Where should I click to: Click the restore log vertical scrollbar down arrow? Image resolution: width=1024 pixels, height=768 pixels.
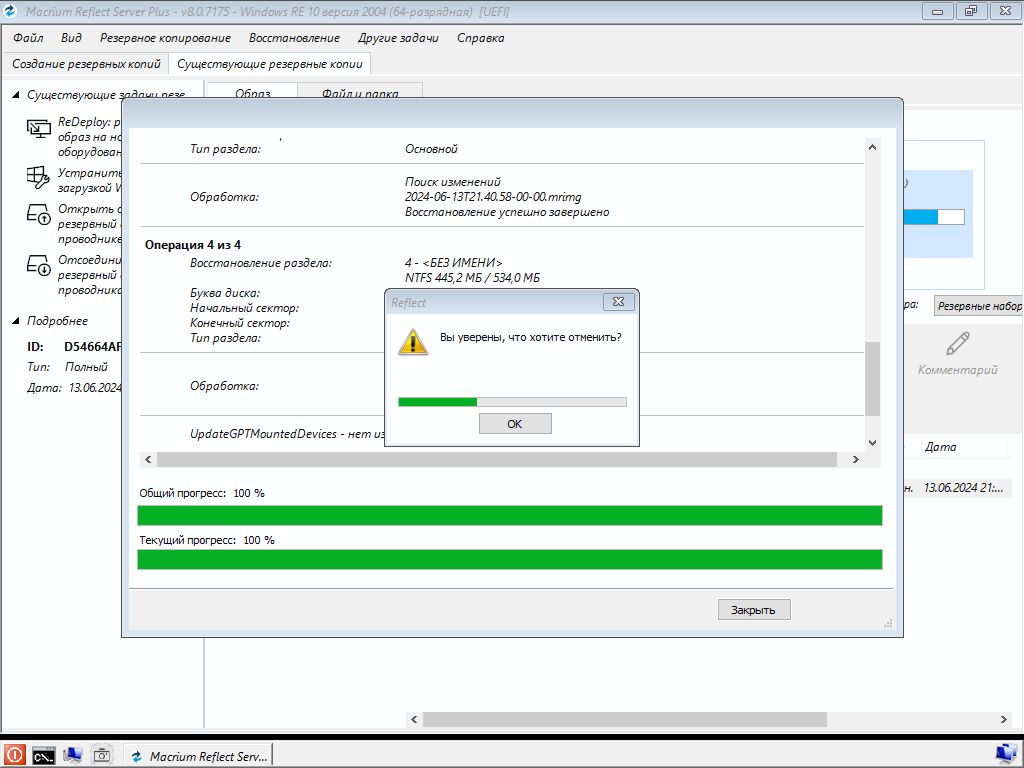tap(872, 442)
